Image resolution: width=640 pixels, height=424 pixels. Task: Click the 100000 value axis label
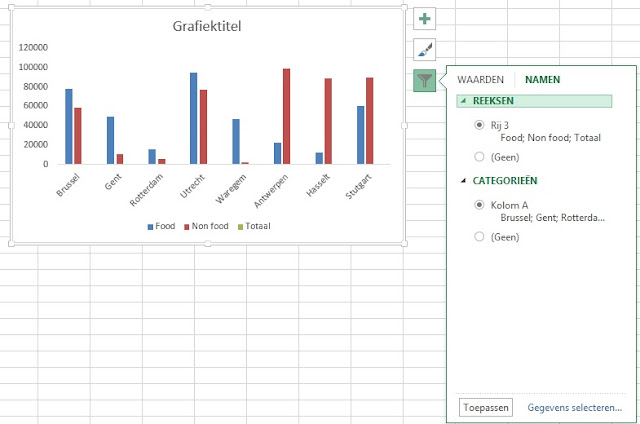(x=33, y=67)
